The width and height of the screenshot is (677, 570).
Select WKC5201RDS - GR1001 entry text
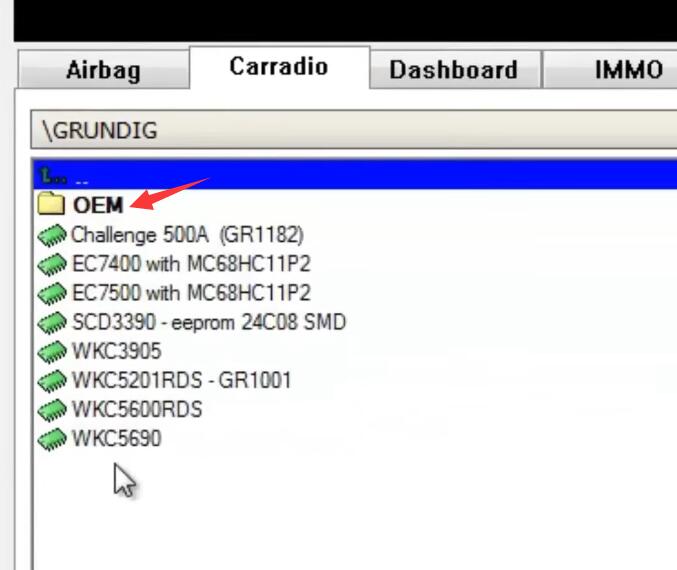click(181, 380)
